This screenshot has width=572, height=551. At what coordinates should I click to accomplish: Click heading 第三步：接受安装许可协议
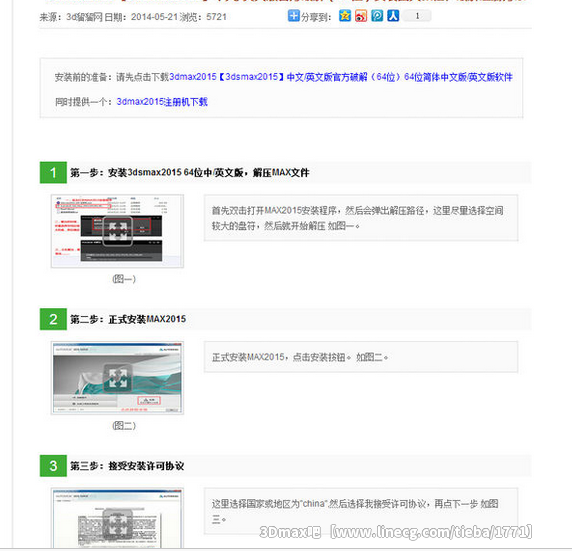point(127,466)
